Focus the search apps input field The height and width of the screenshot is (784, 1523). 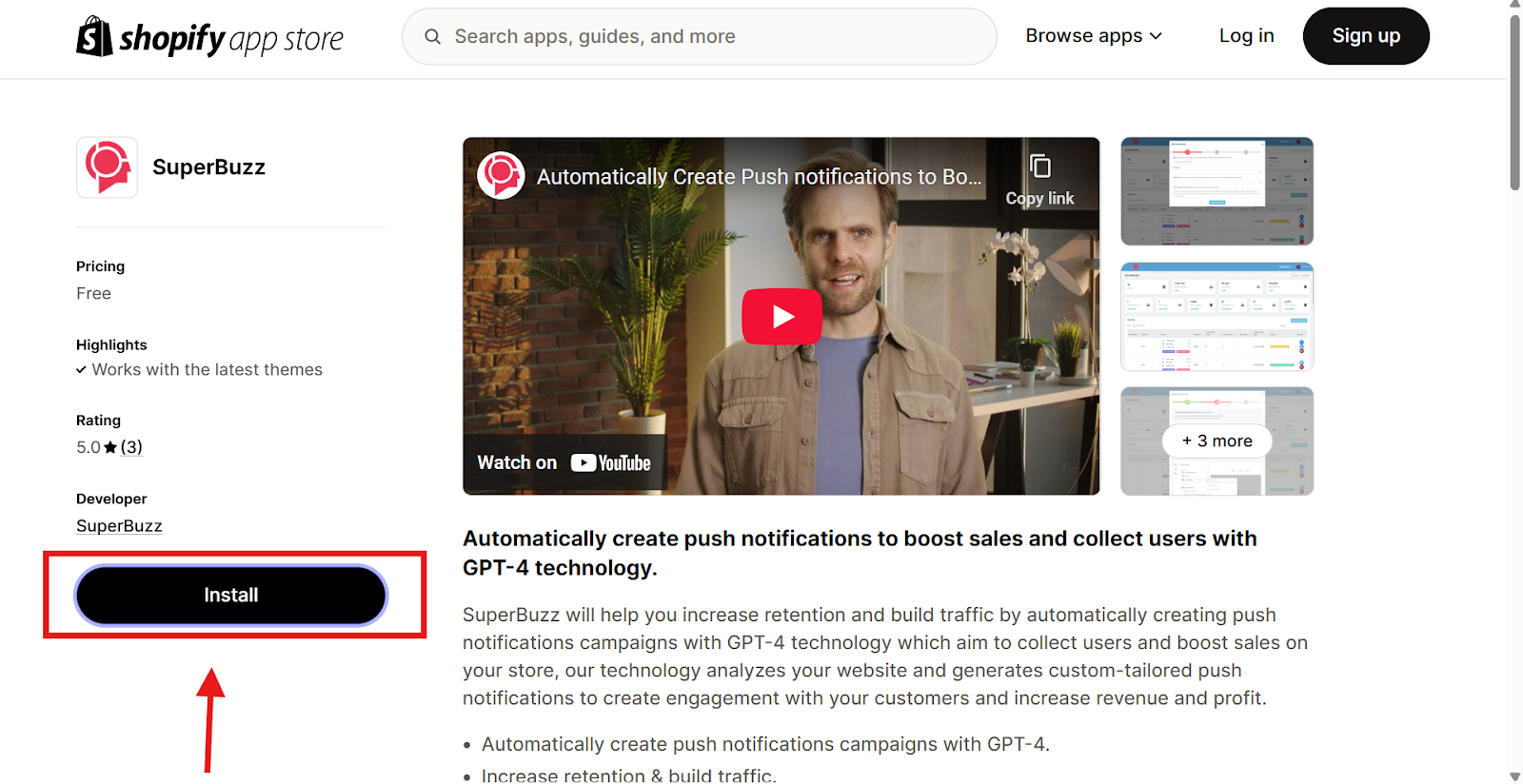tap(699, 36)
